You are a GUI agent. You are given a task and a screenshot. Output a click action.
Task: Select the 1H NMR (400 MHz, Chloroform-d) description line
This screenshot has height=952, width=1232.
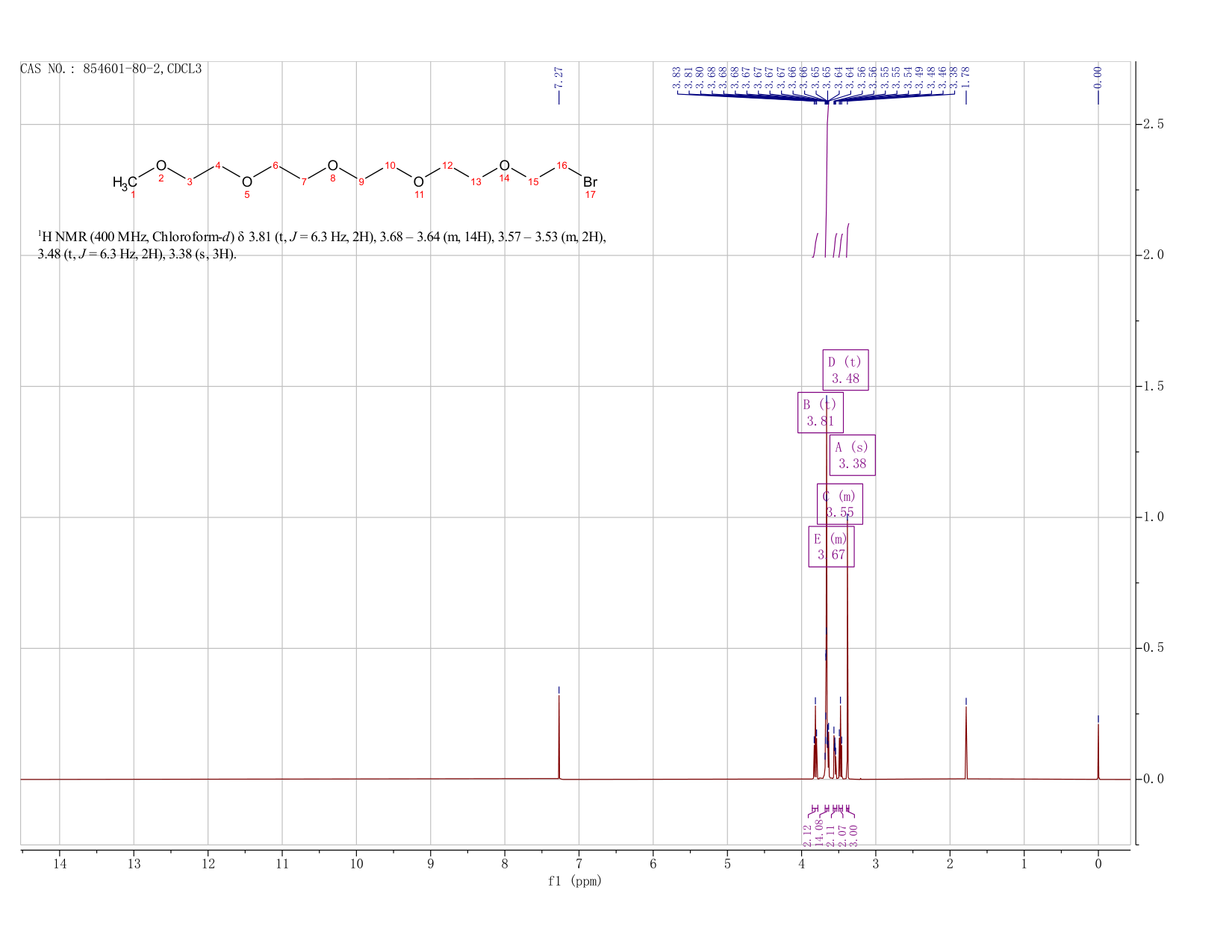[x=321, y=237]
